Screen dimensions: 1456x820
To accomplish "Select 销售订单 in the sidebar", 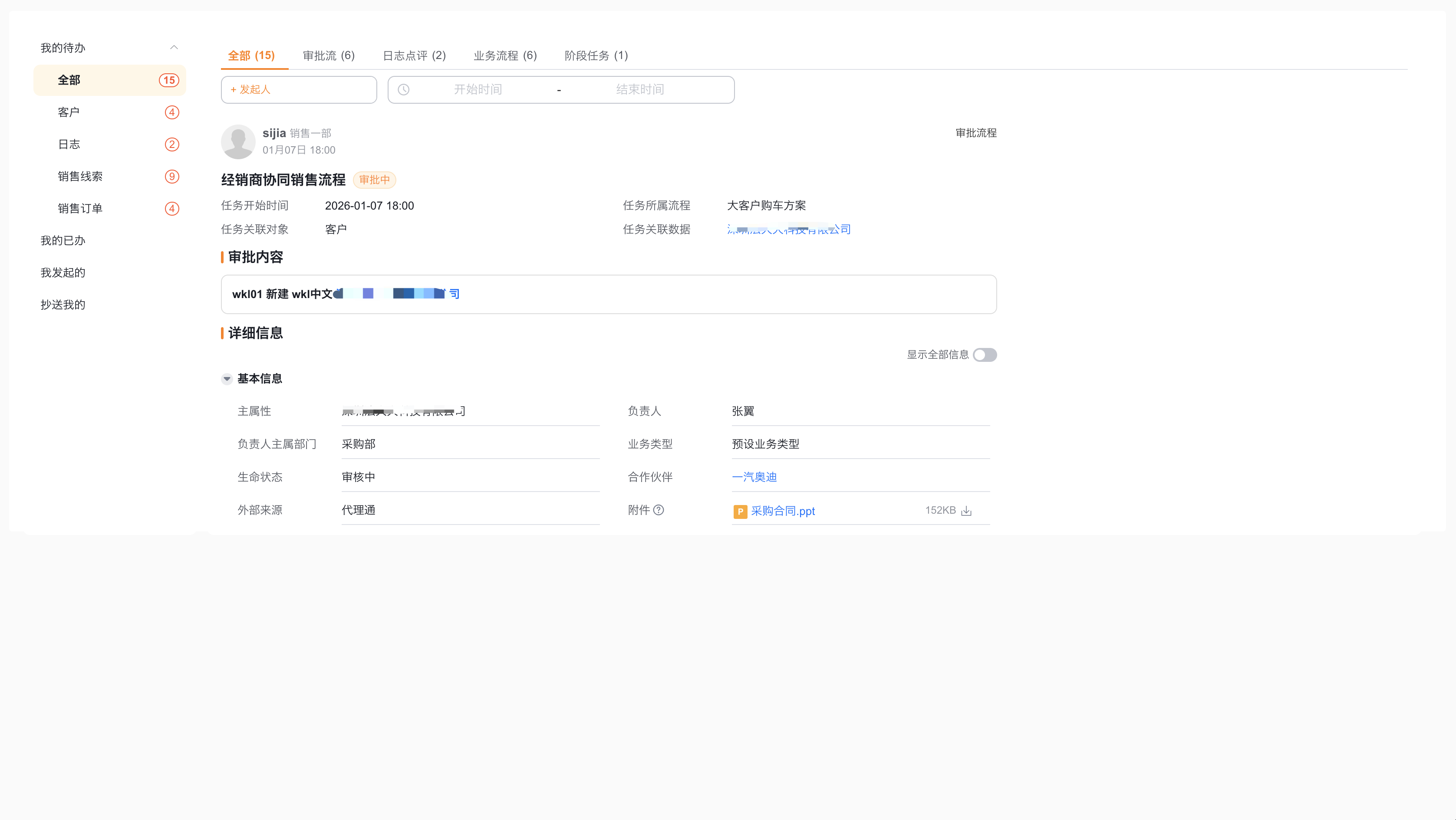I will pos(80,208).
